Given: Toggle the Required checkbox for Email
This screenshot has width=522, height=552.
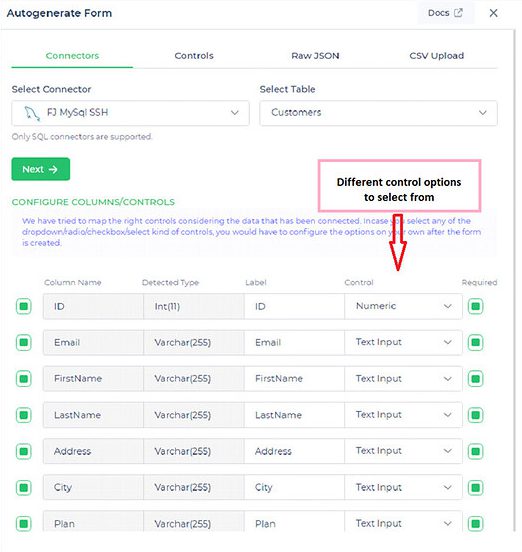Looking at the screenshot, I should [x=476, y=343].
